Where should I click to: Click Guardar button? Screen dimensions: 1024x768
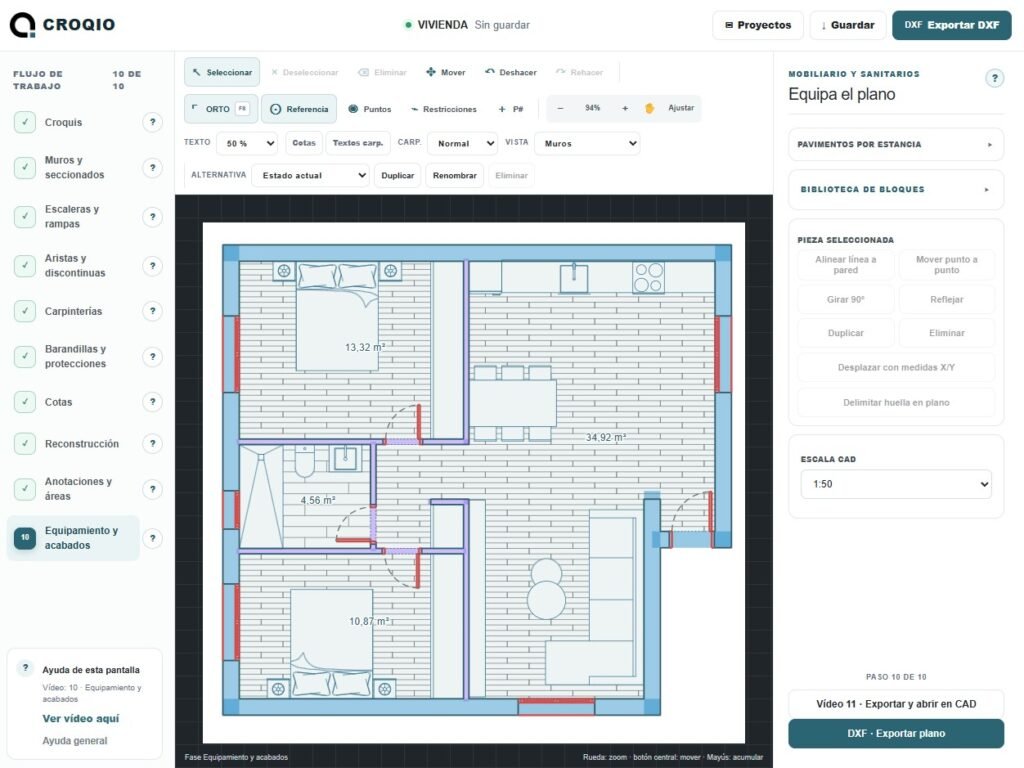(847, 25)
